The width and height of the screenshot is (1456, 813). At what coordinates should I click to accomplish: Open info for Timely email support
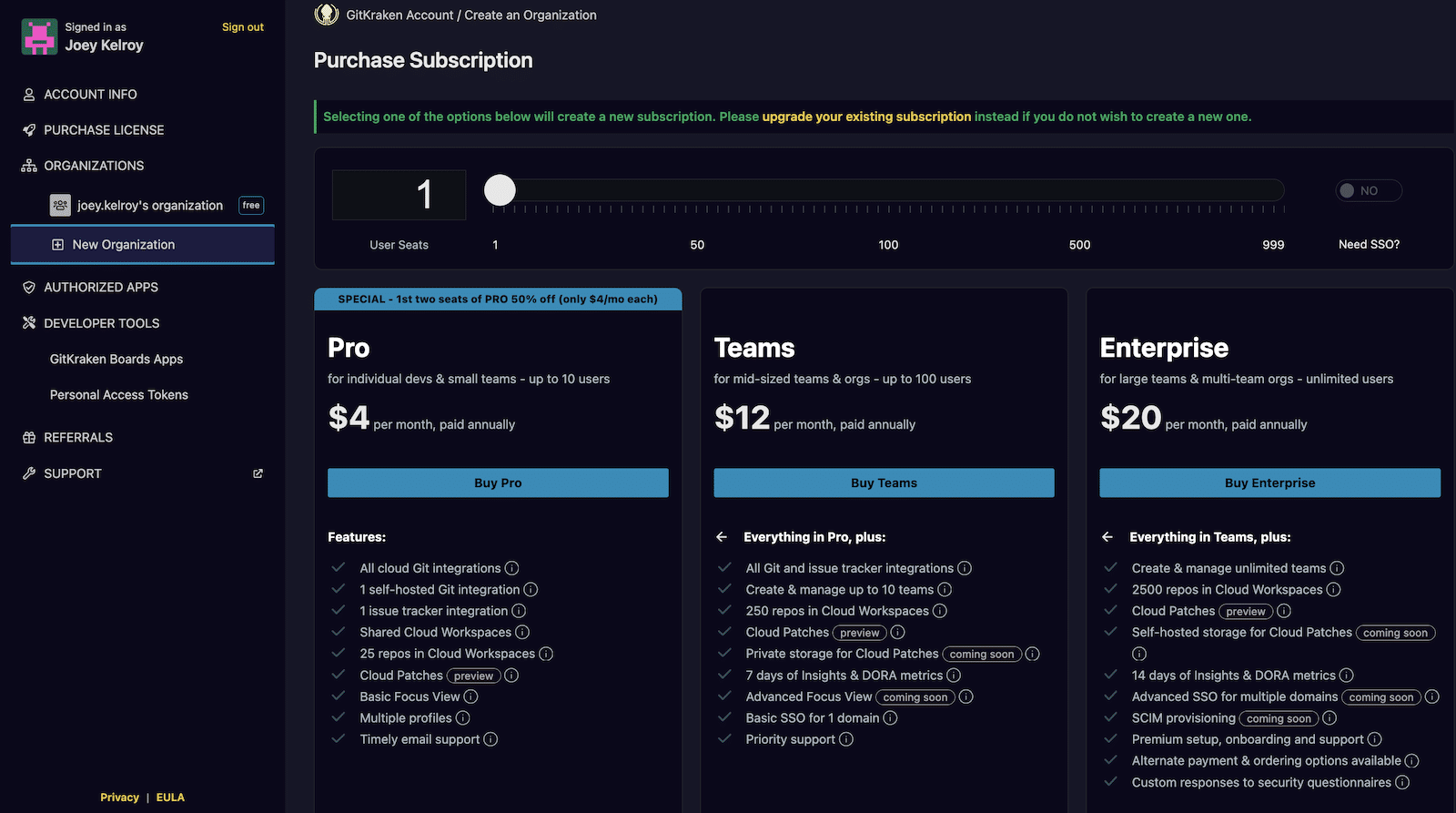490,739
